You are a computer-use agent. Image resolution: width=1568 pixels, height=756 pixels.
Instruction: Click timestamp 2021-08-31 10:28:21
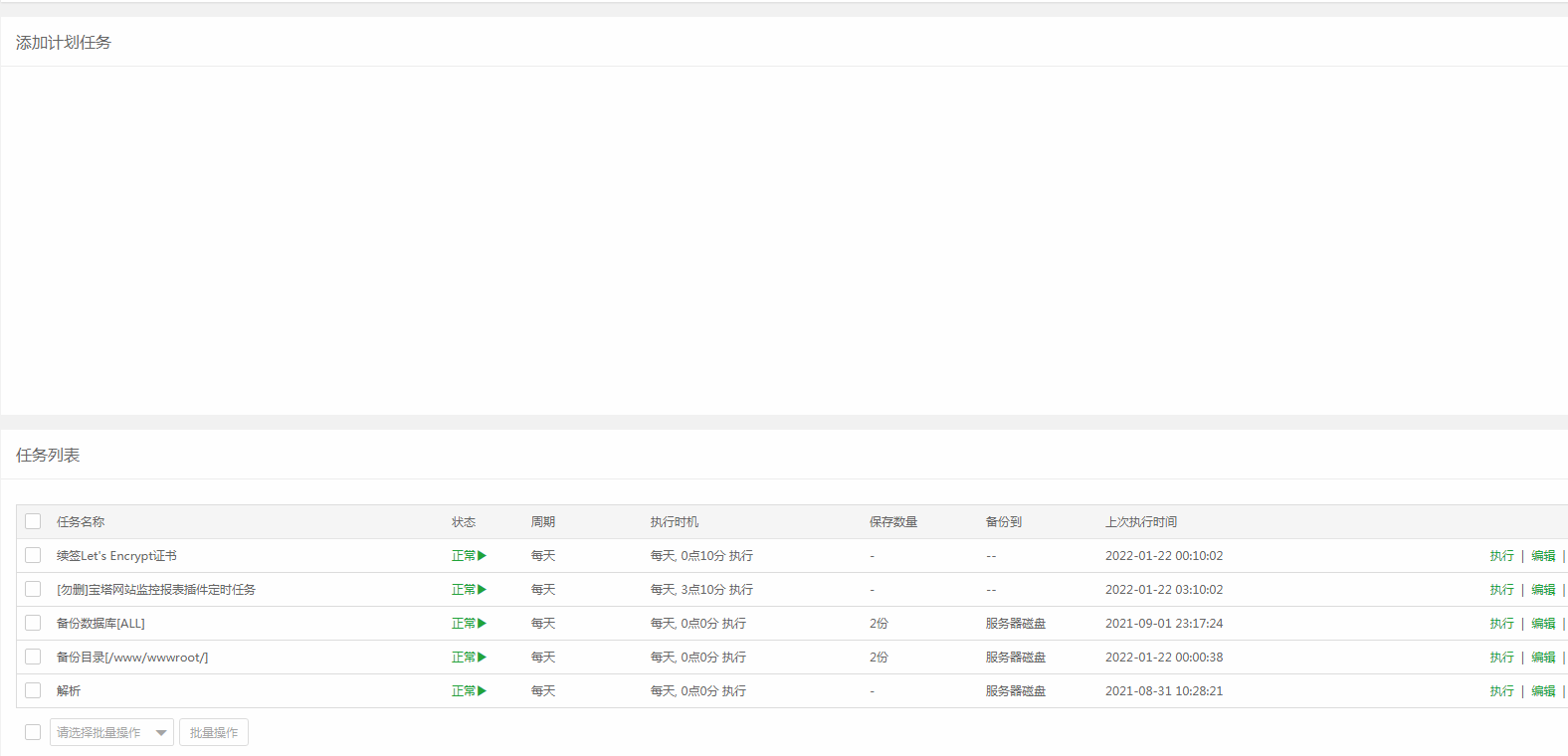(1164, 691)
